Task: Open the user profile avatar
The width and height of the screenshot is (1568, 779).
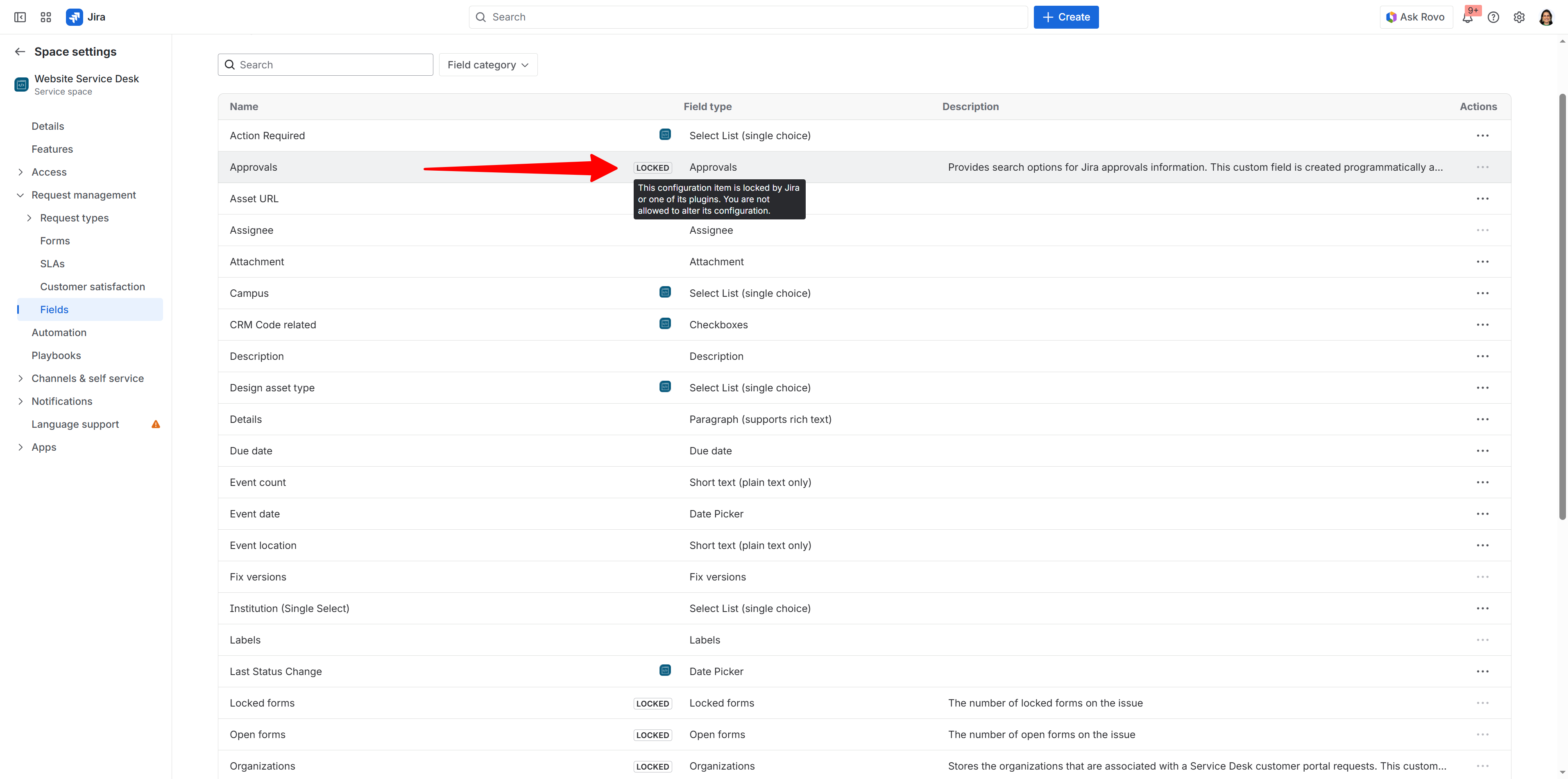Action: [1546, 17]
